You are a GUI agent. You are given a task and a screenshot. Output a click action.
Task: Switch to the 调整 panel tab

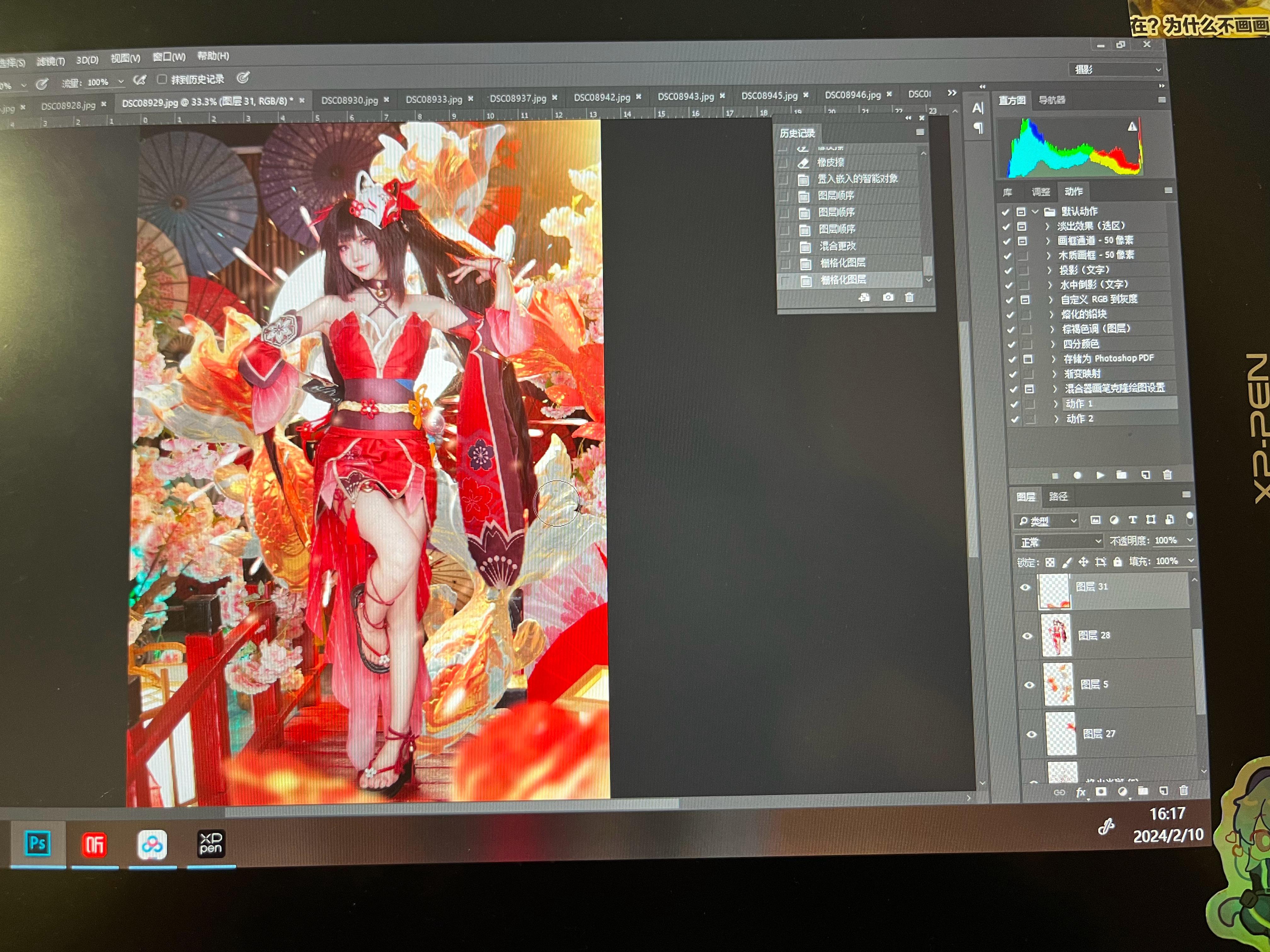click(x=1040, y=192)
